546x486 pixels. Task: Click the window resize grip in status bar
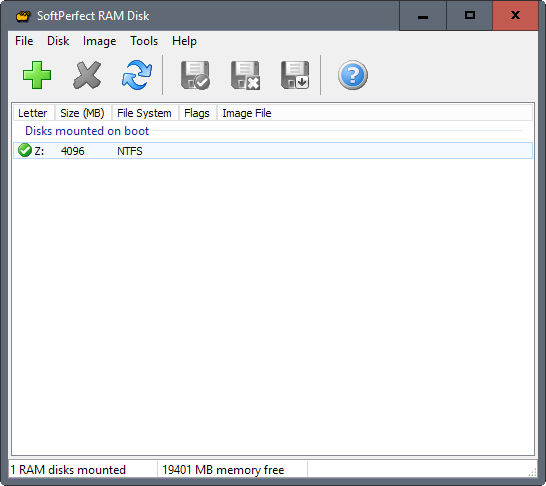point(532,472)
